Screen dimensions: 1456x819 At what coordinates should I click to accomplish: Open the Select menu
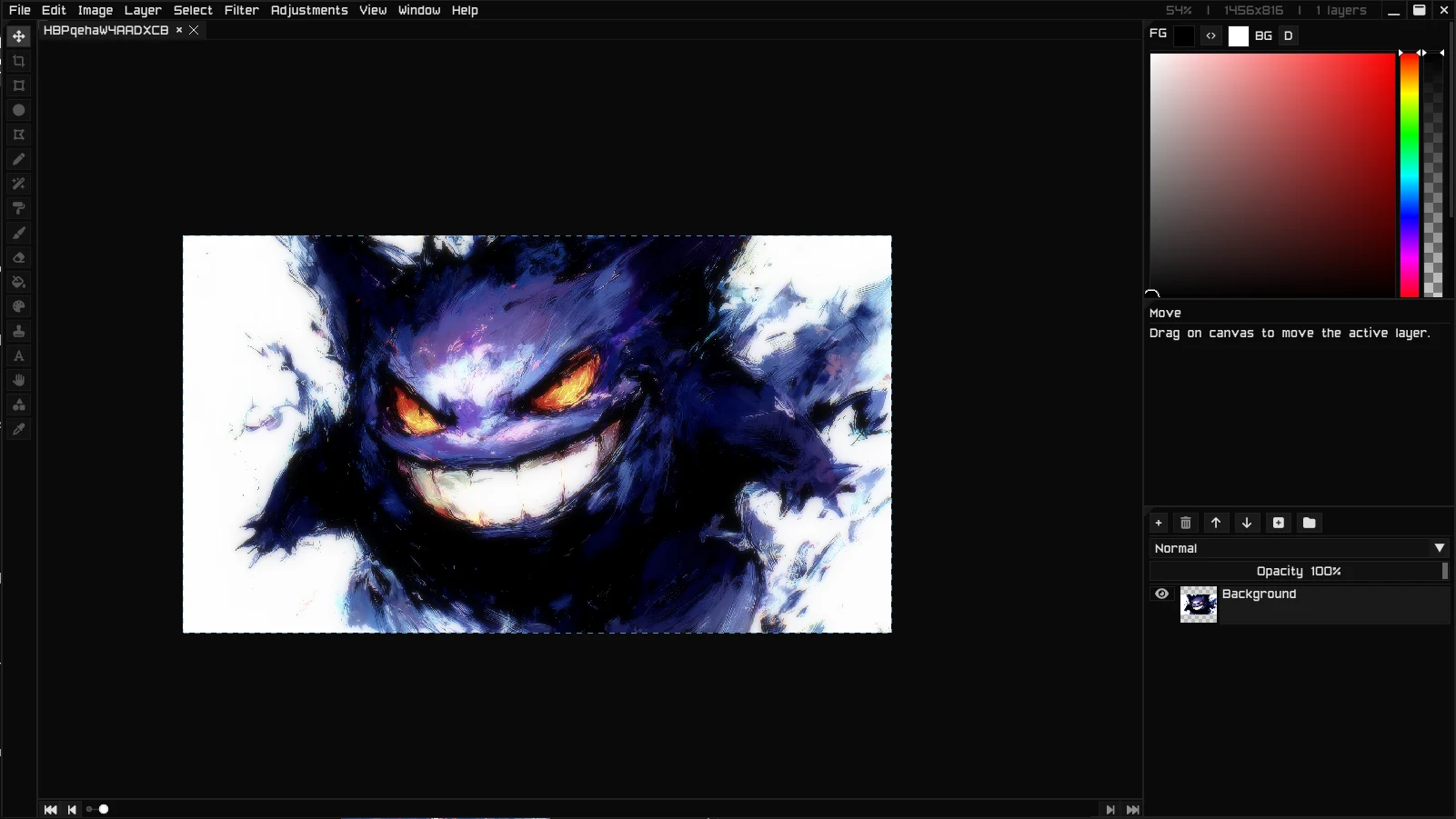coord(193,10)
